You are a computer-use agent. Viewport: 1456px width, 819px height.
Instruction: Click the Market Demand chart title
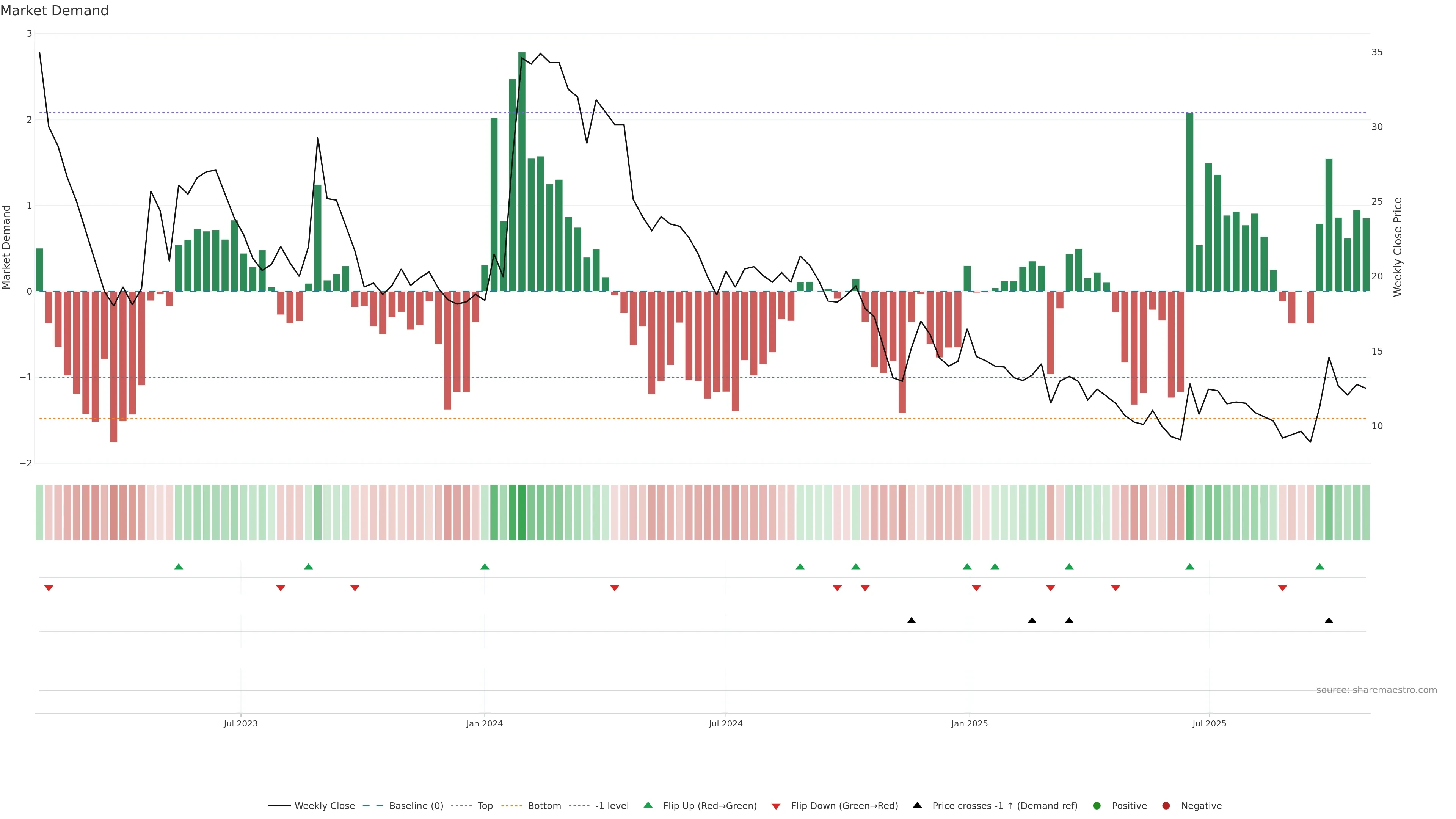click(54, 11)
